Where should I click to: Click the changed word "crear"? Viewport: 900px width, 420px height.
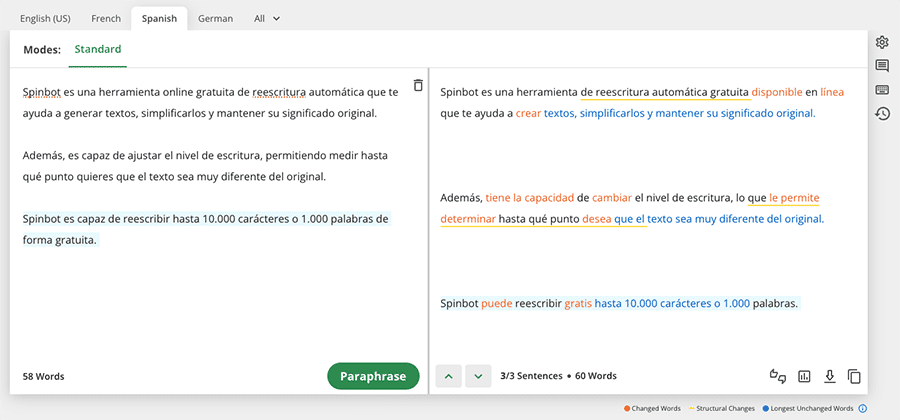click(528, 114)
